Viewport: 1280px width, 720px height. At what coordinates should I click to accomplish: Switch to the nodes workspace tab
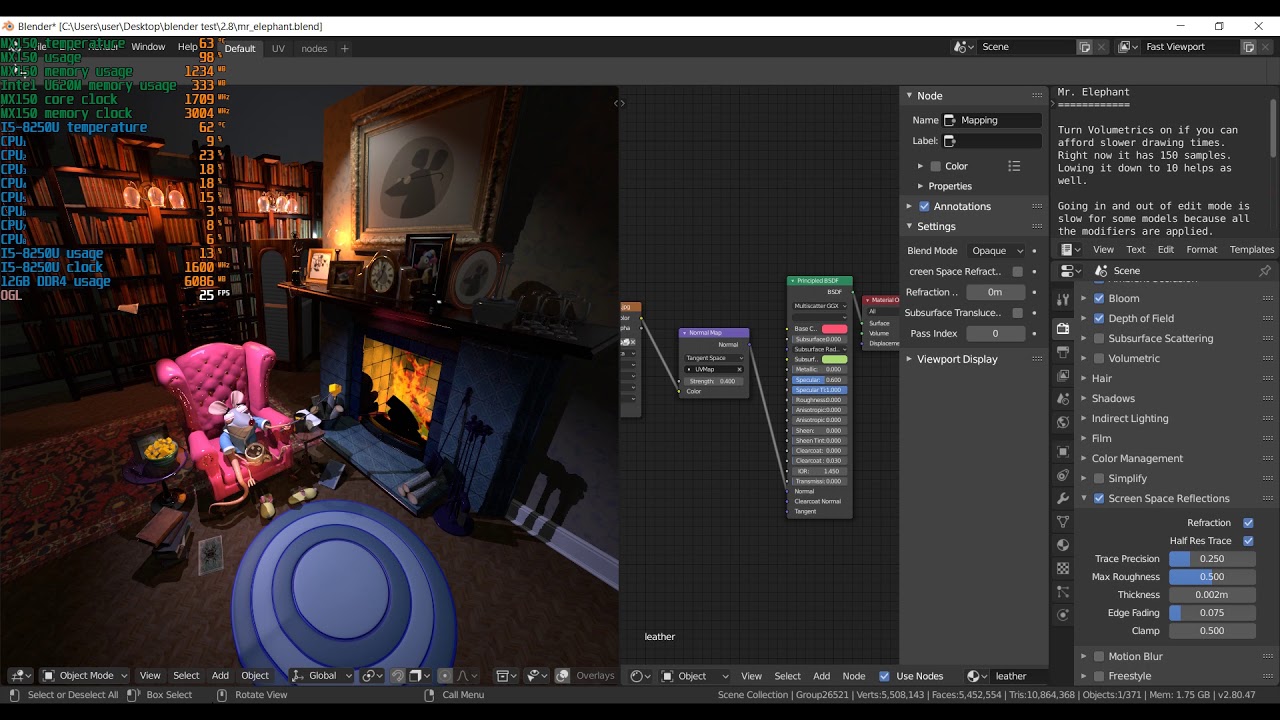point(314,48)
